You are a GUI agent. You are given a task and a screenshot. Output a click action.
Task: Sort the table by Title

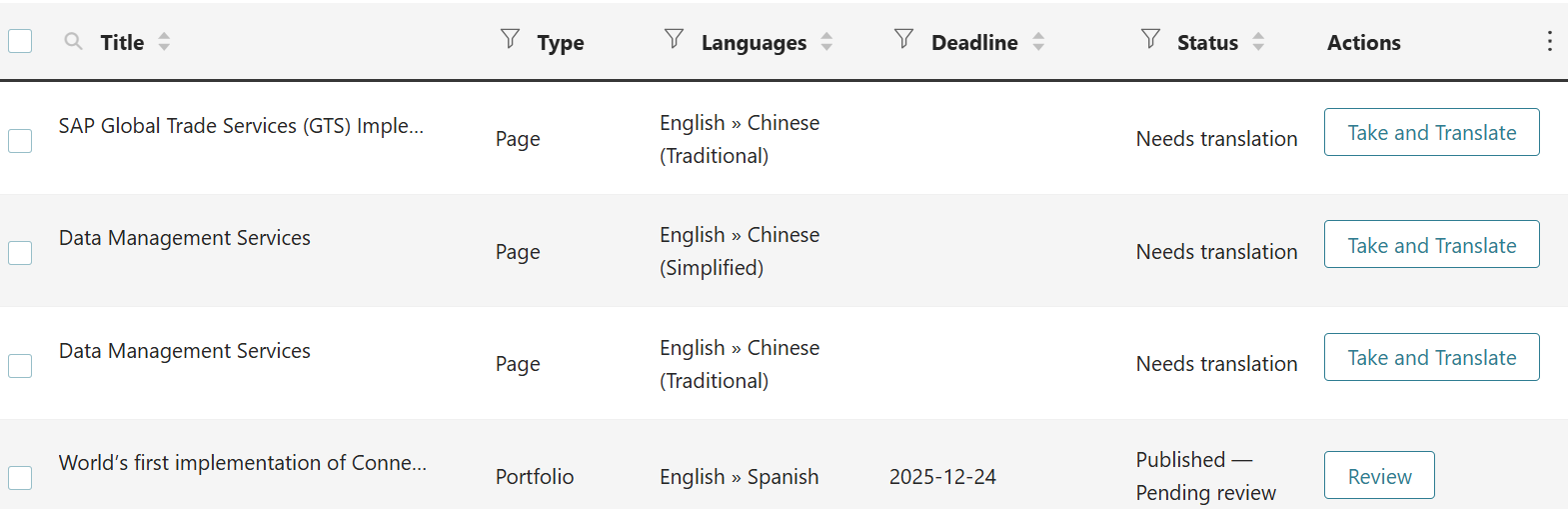(164, 42)
